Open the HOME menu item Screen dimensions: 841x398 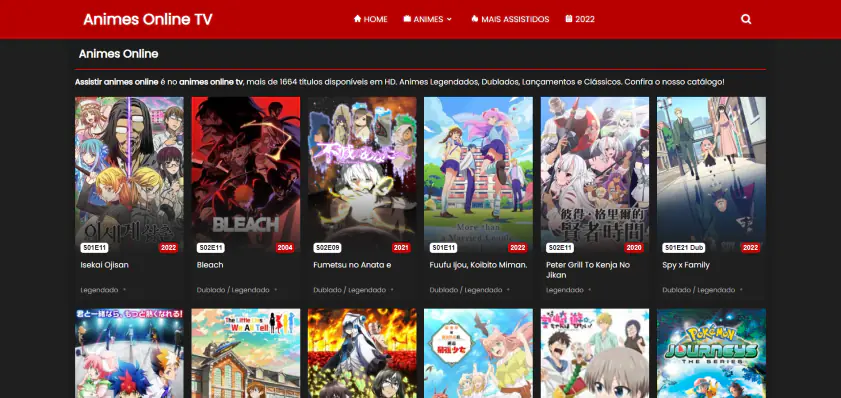pyautogui.click(x=371, y=19)
